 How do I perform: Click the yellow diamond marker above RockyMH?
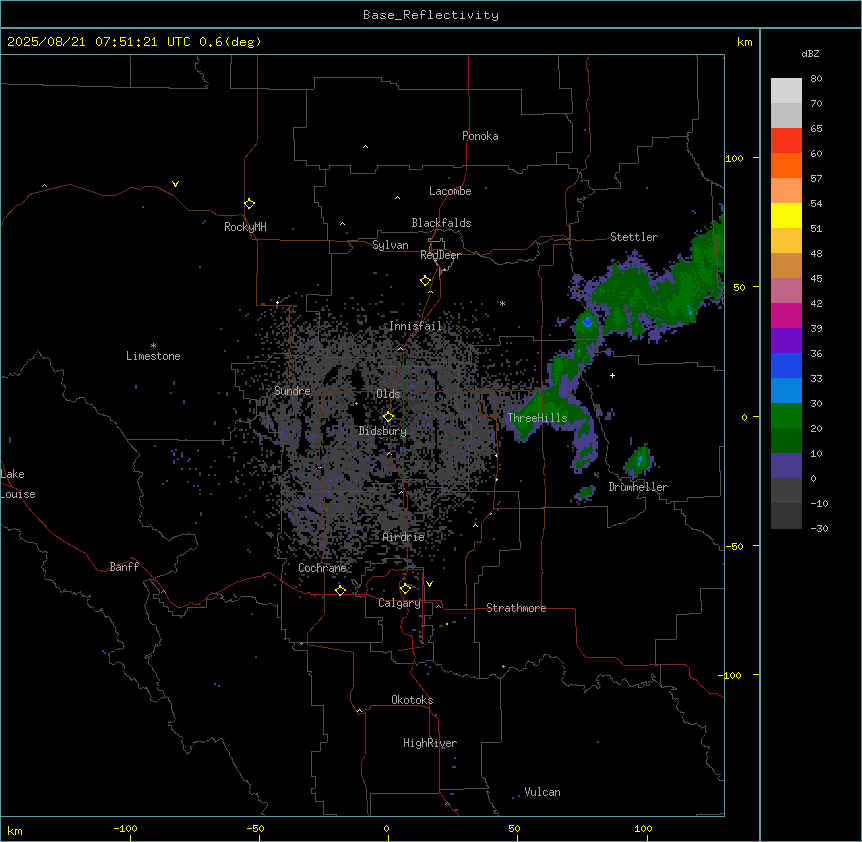coord(250,203)
